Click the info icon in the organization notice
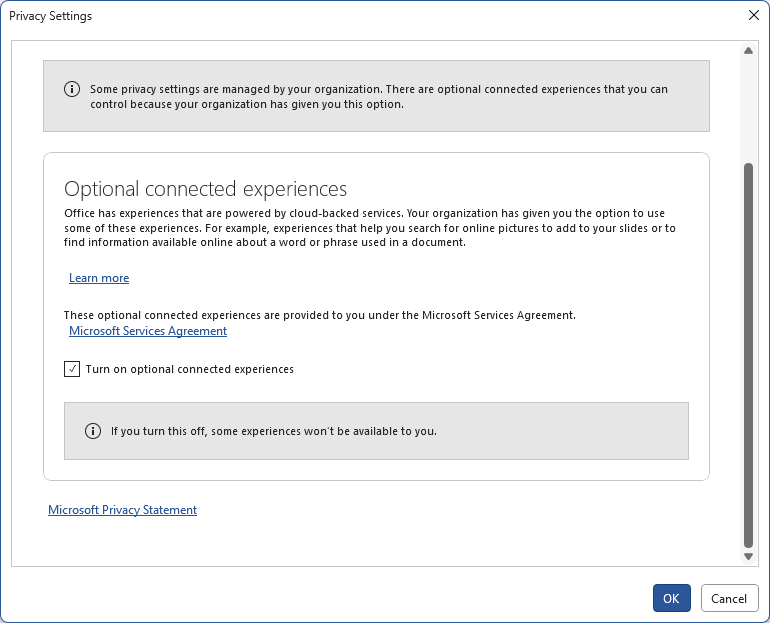The image size is (770, 623). 72,89
